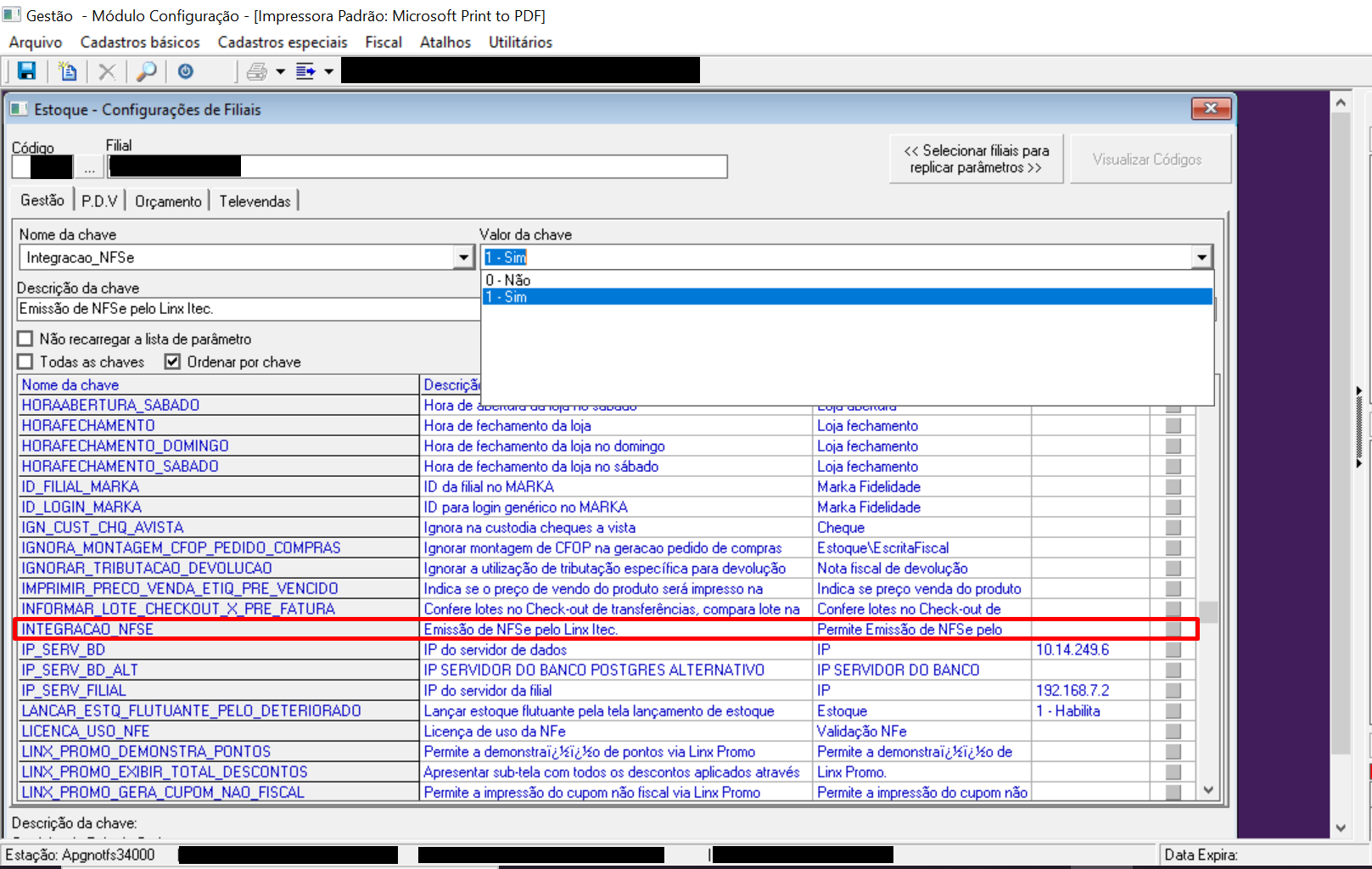Collapse the Valor da chave dropdown arrow
Screen dimensions: 1372x869
1201,257
